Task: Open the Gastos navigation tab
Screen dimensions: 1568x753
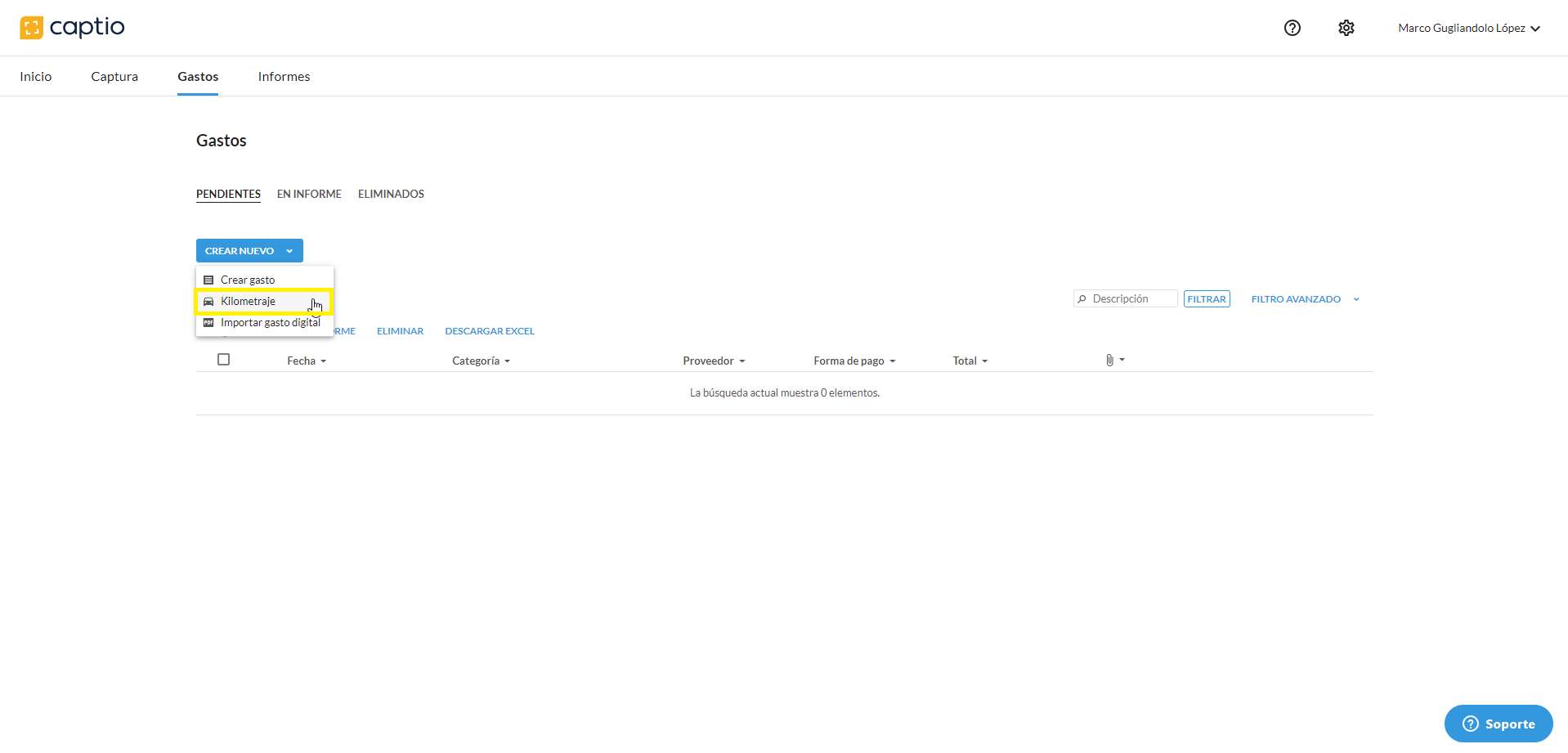Action: pyautogui.click(x=198, y=76)
